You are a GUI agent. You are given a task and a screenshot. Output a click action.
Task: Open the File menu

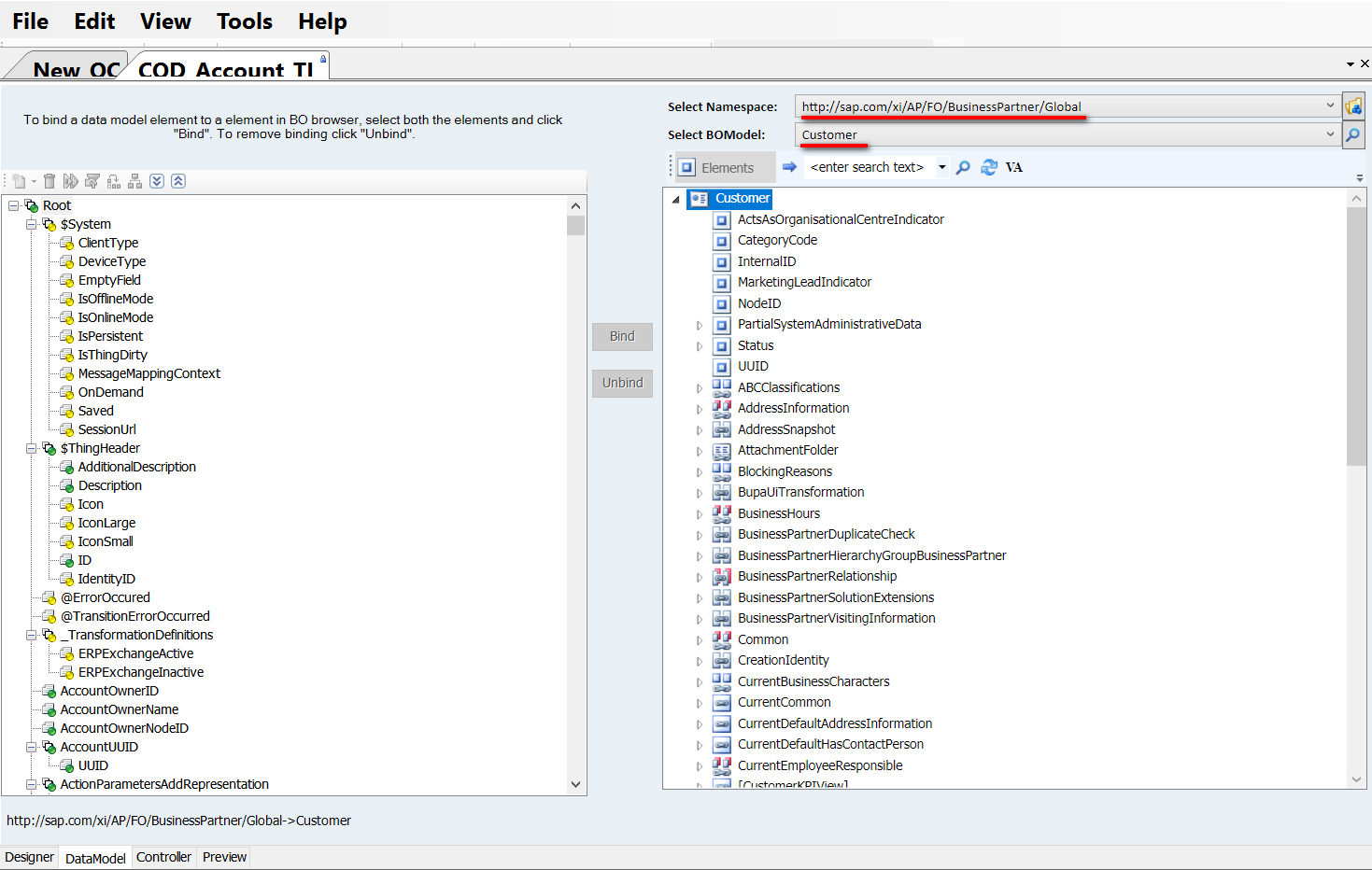pyautogui.click(x=30, y=21)
